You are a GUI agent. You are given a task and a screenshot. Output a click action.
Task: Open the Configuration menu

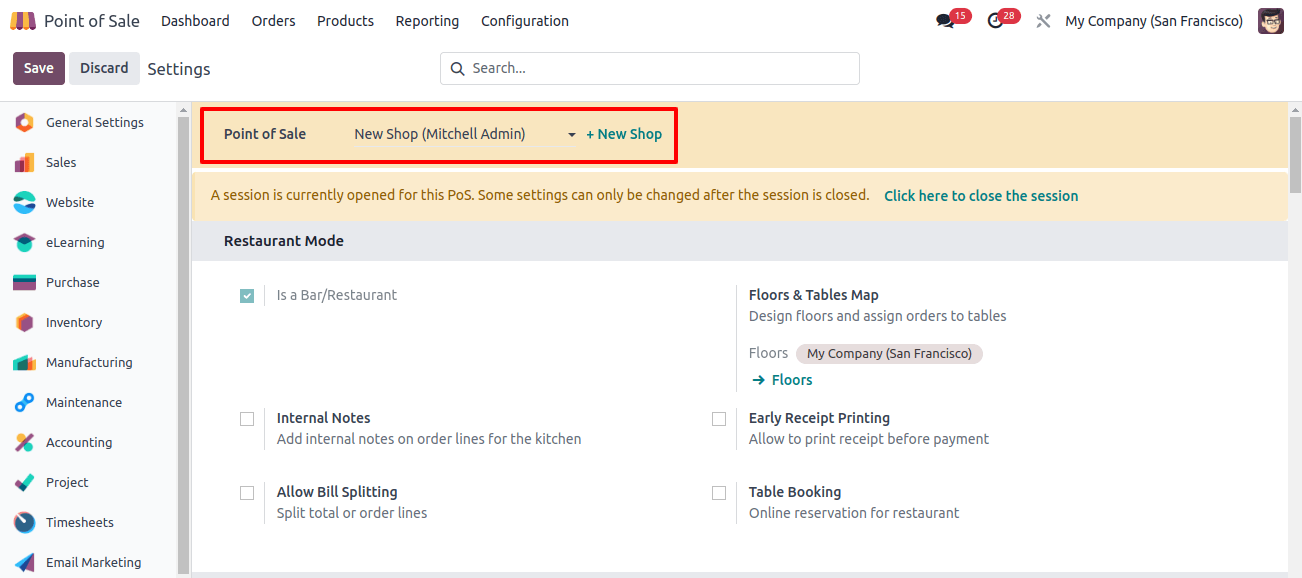click(525, 21)
